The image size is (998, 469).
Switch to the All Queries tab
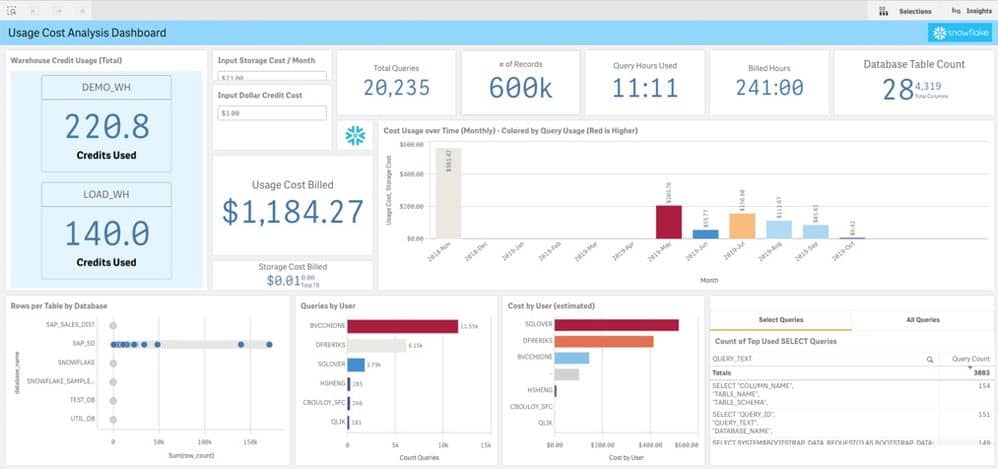[922, 320]
